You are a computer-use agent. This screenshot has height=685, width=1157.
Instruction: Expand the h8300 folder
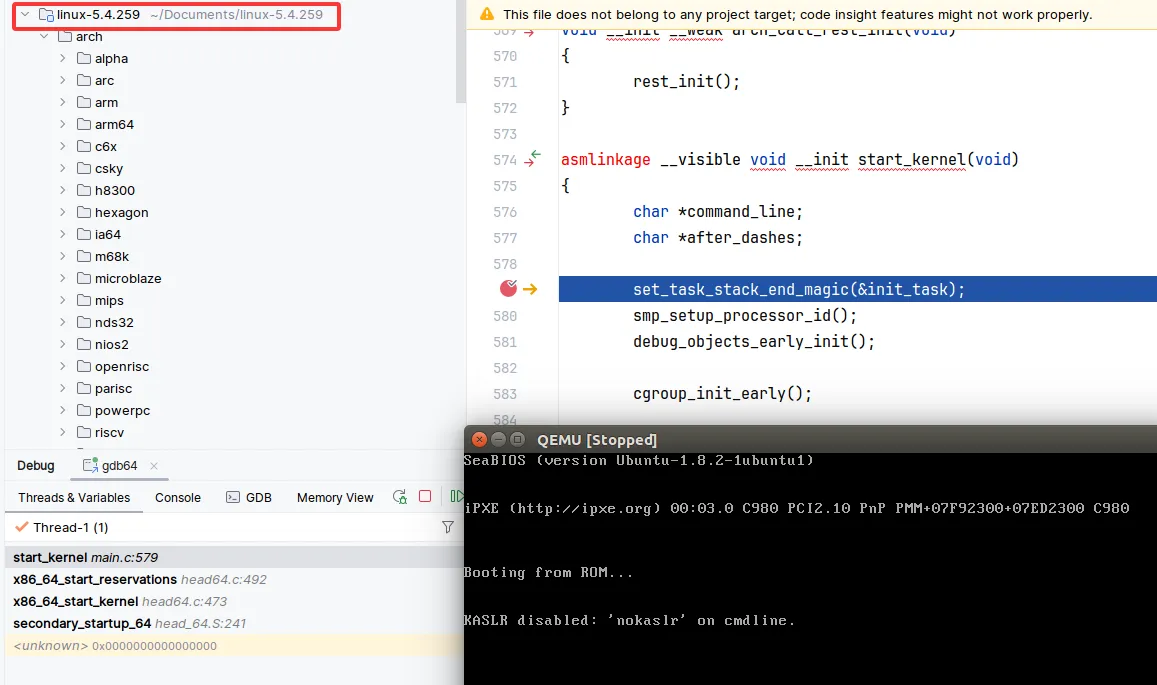click(x=63, y=190)
